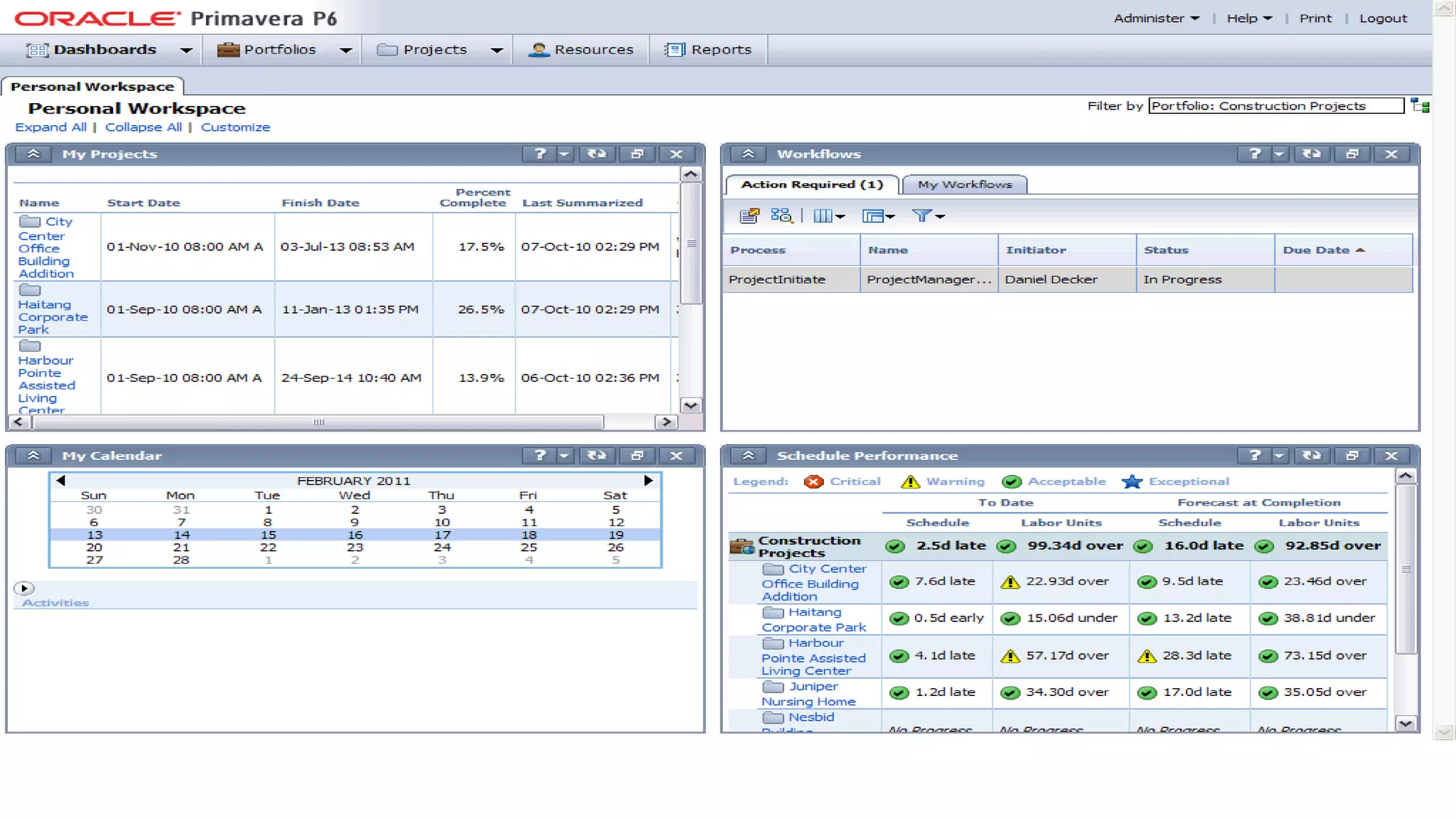Open the Projects dropdown arrow
This screenshot has width=1456, height=819.
(x=497, y=50)
